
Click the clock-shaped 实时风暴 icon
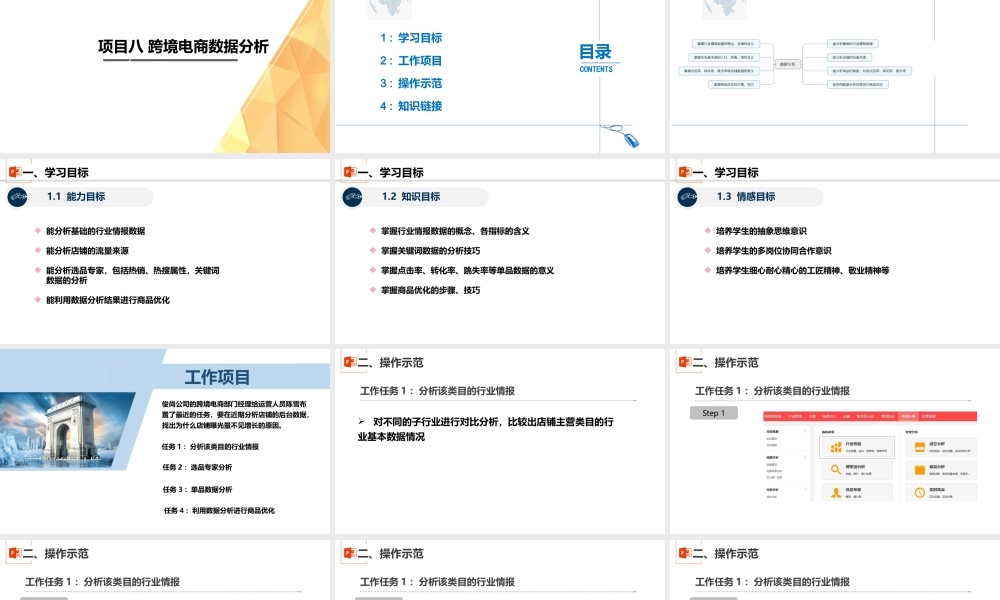point(920,491)
